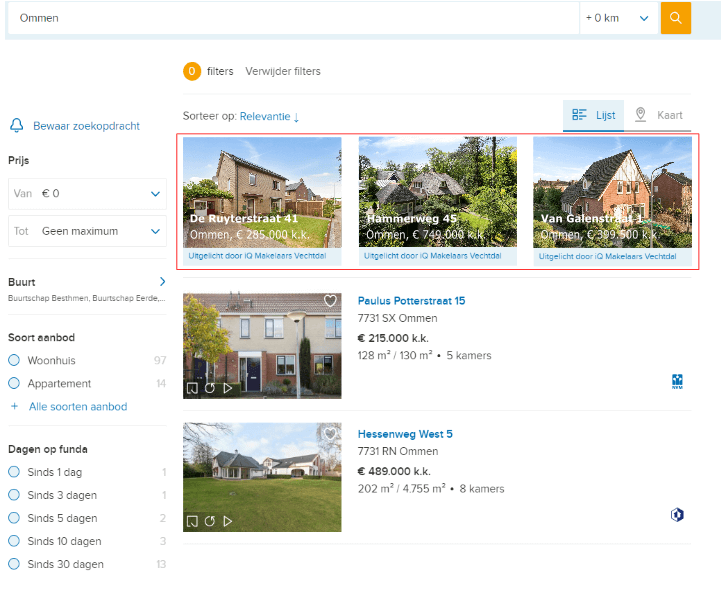The width and height of the screenshot is (721, 599).
Task: Open Paulus Potterstraat 15 listing title
Action: click(412, 301)
